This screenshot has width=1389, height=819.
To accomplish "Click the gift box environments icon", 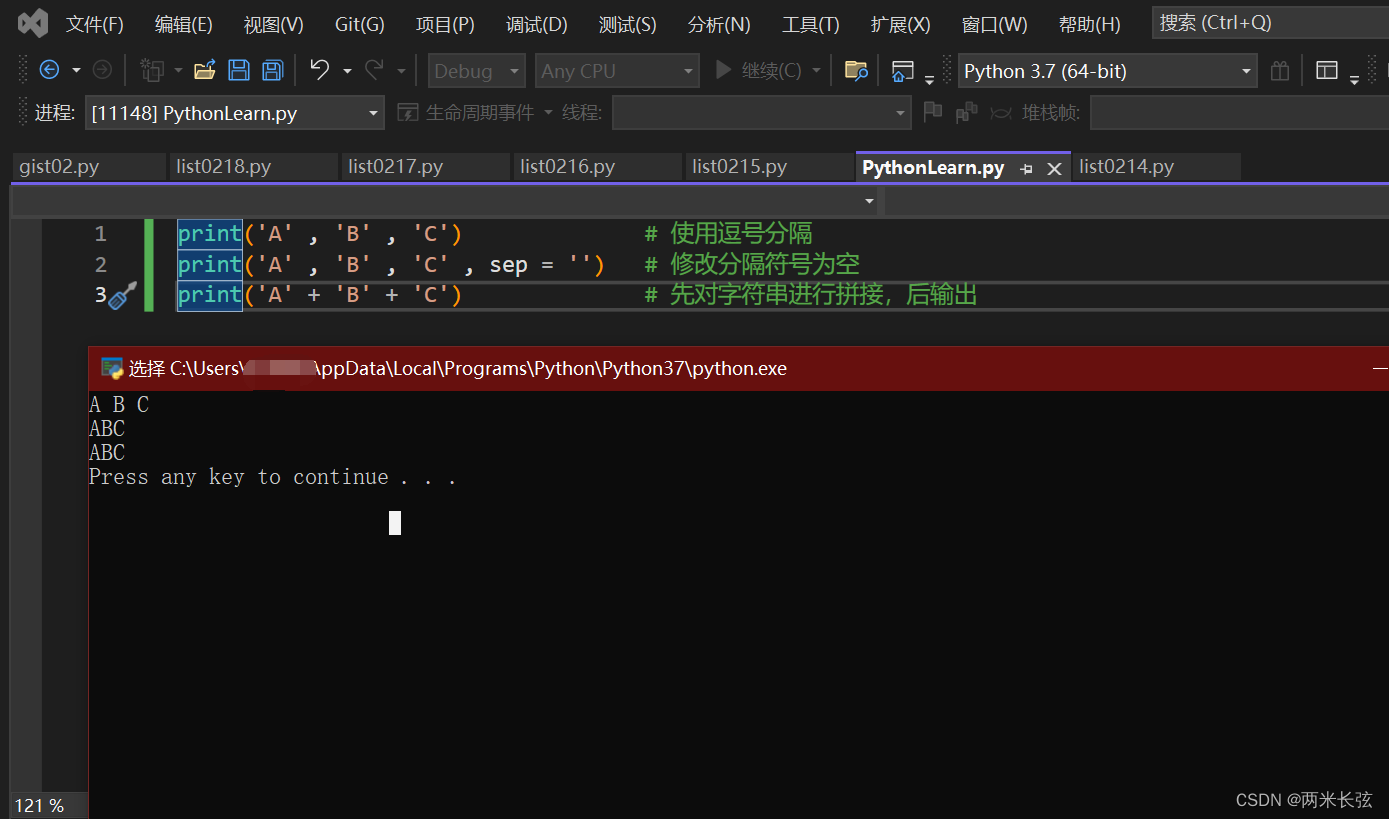I will coord(1280,71).
